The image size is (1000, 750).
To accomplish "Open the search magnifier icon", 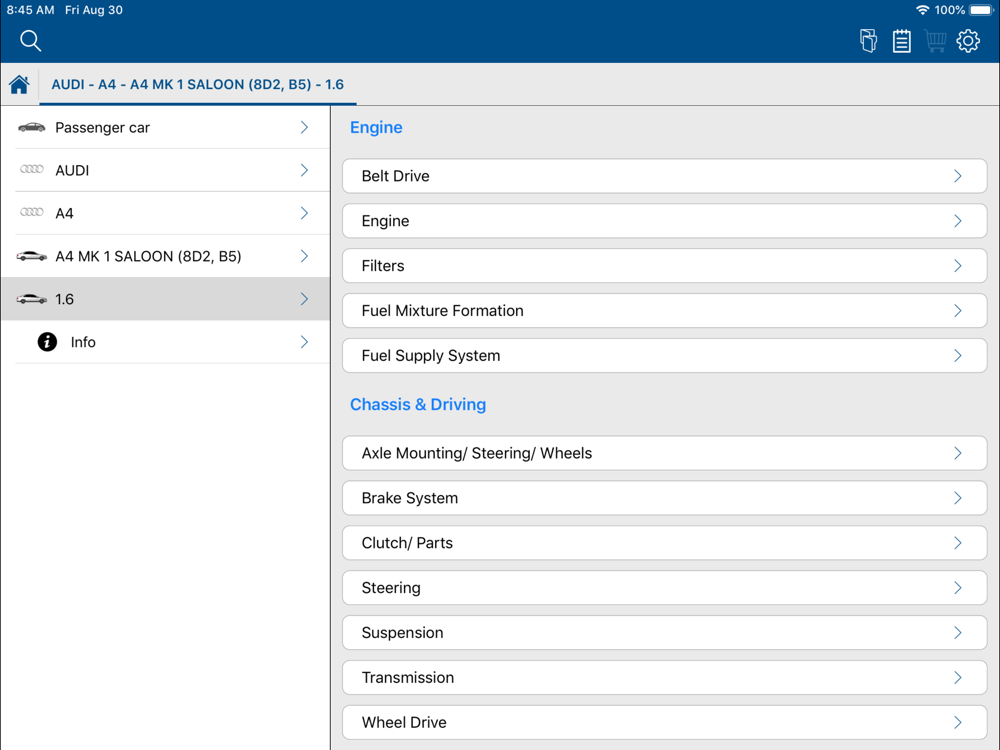I will coord(31,41).
